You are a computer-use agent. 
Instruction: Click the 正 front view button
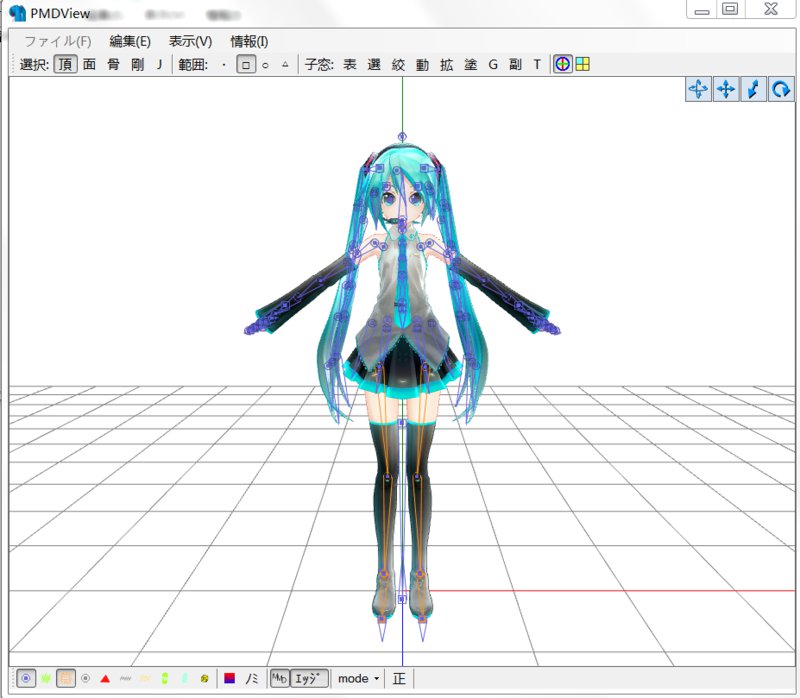399,679
